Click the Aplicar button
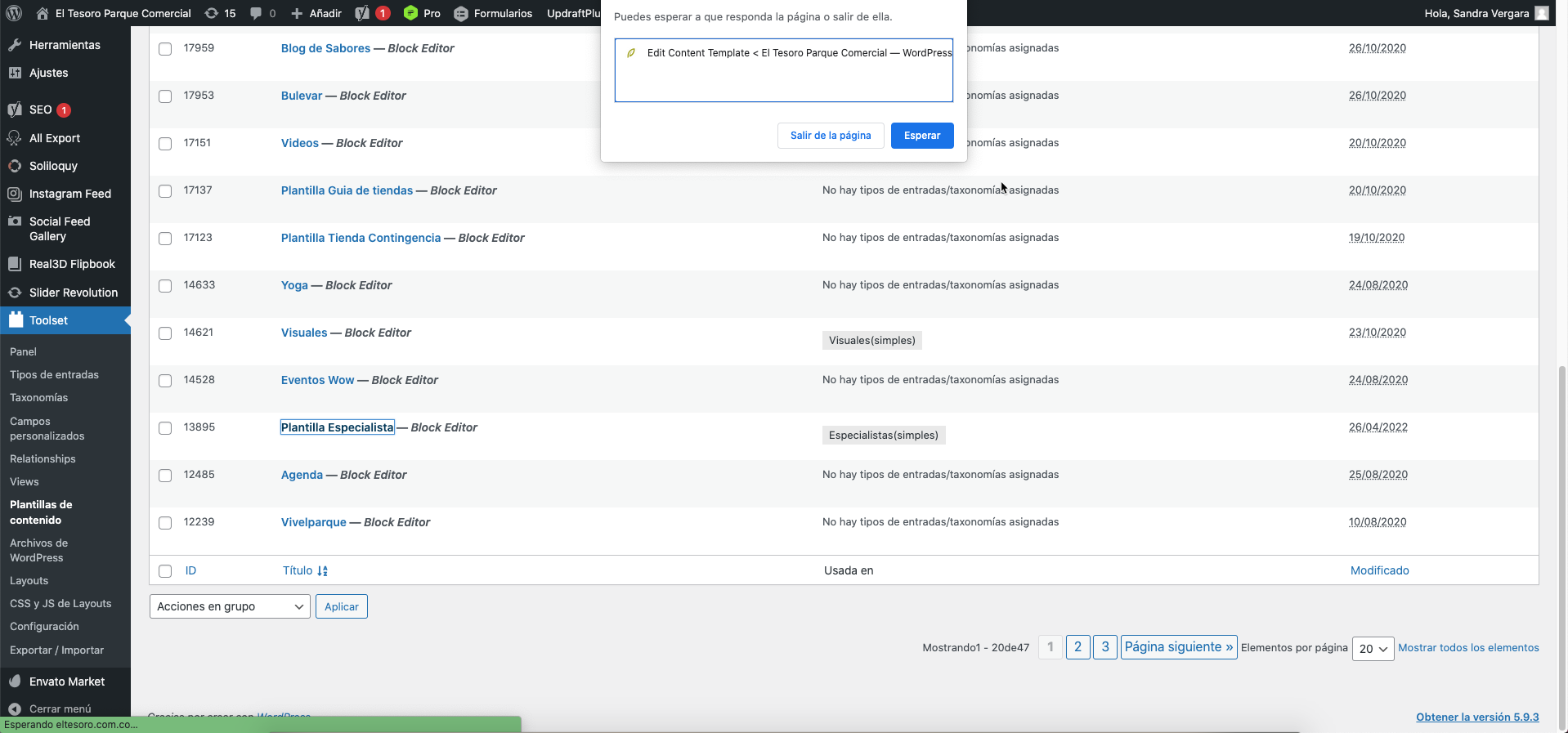Image resolution: width=1568 pixels, height=733 pixels. click(x=342, y=606)
